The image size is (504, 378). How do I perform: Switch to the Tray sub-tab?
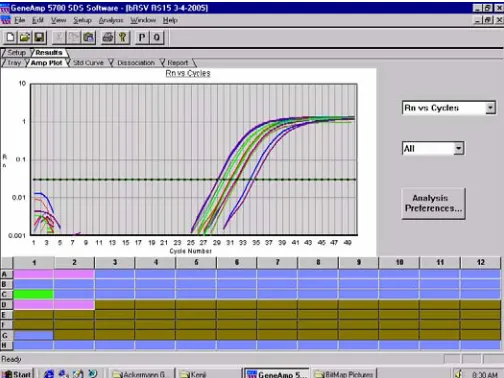14,63
